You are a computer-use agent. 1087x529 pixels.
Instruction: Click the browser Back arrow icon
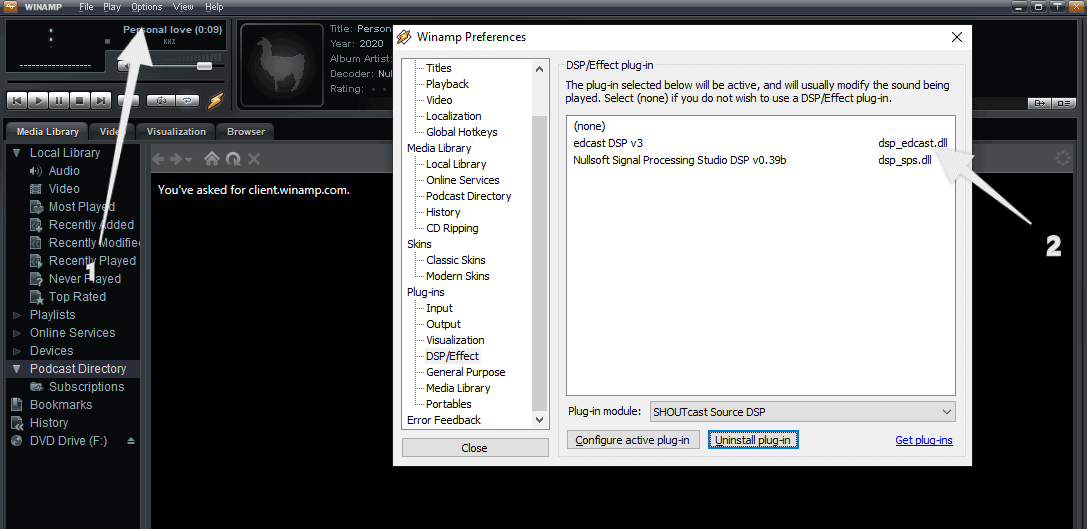(x=158, y=159)
